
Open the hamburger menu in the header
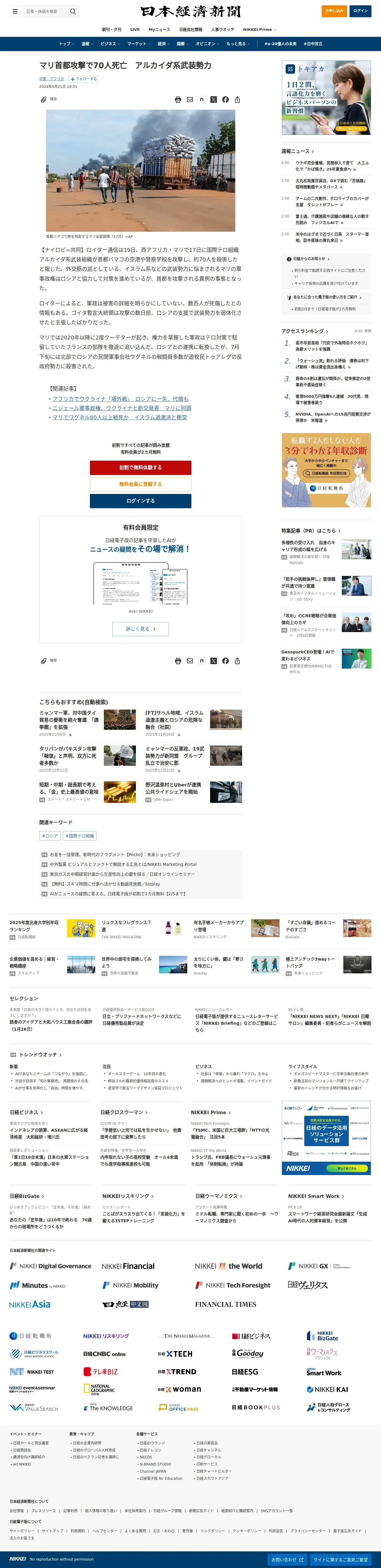pos(15,11)
